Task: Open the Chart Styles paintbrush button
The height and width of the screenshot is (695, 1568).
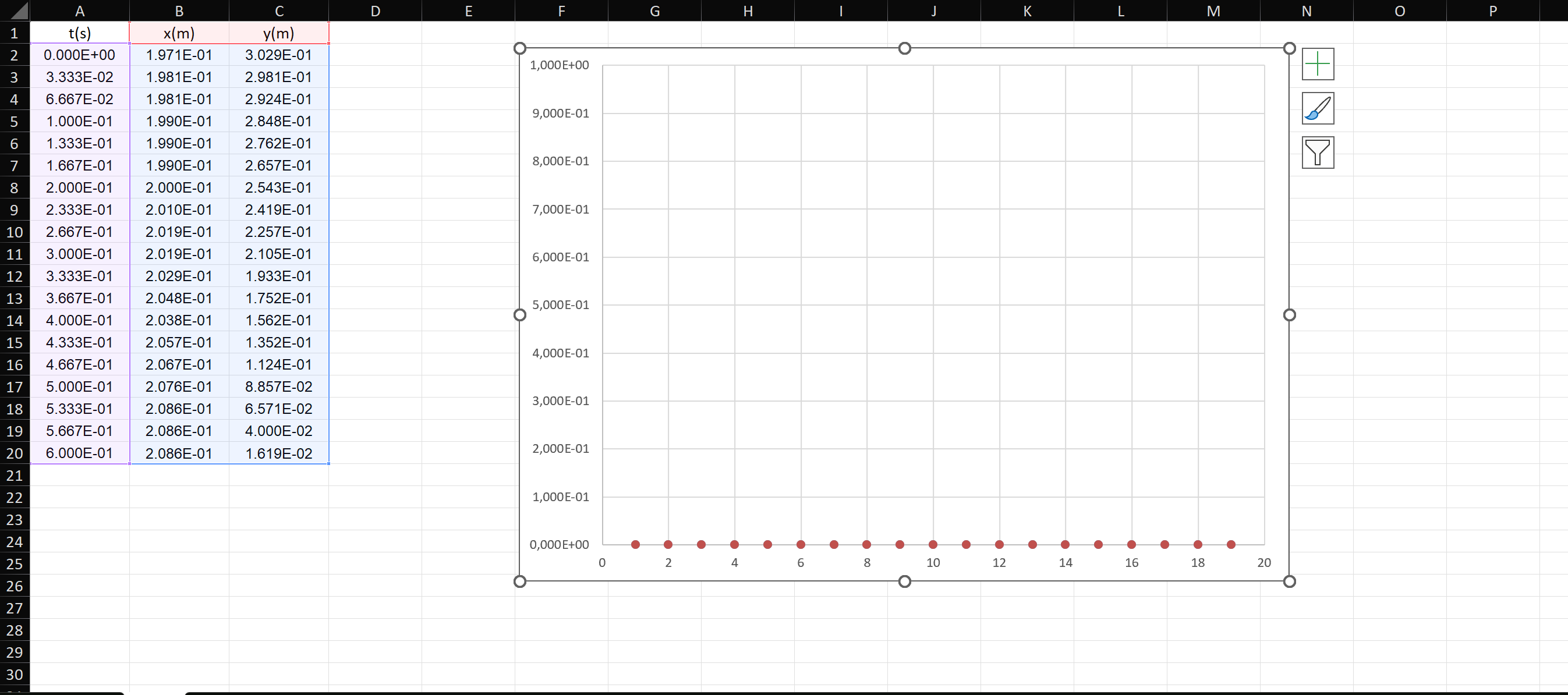Action: click(x=1317, y=108)
